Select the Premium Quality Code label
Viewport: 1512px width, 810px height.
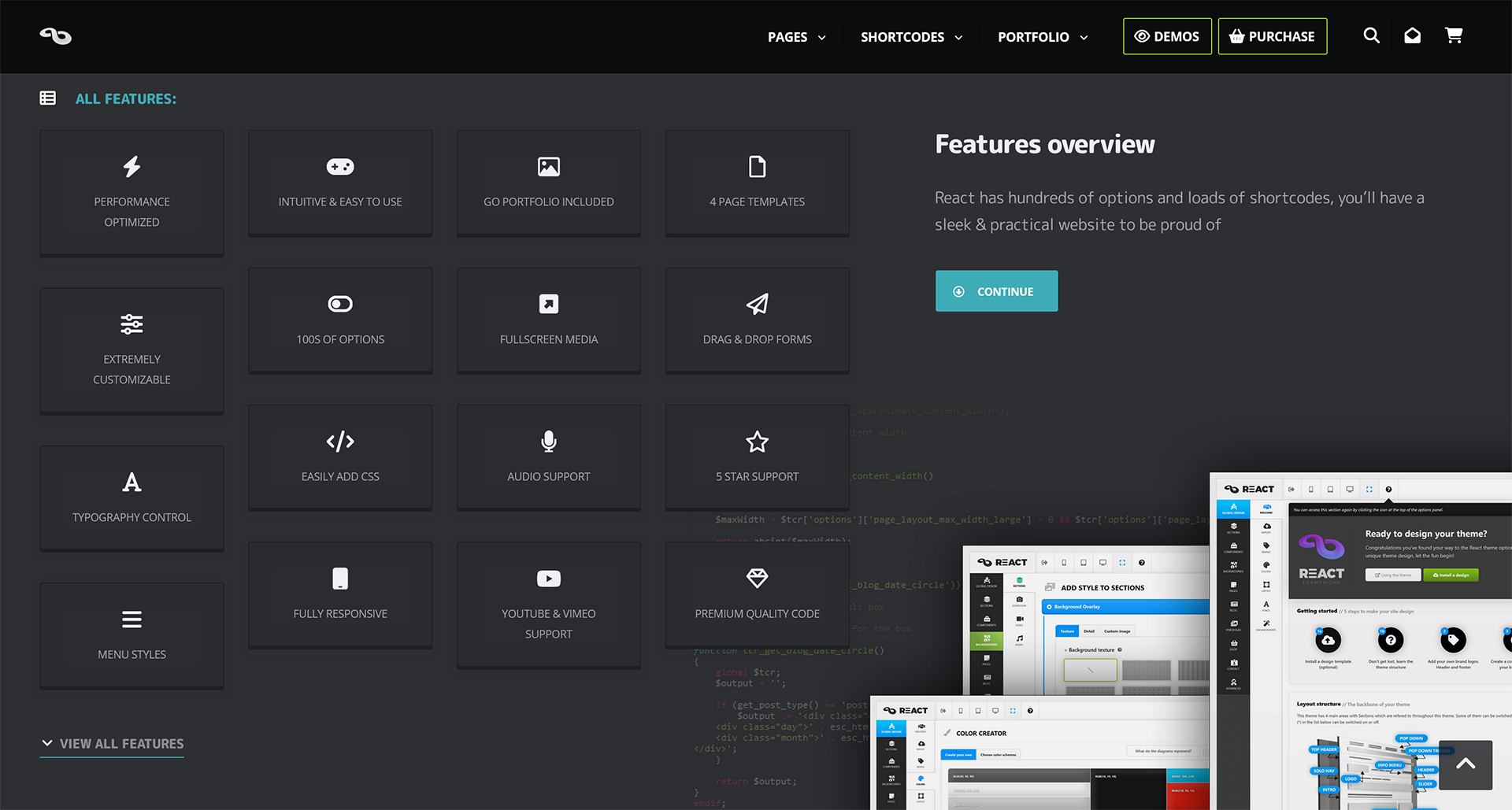[x=757, y=613]
